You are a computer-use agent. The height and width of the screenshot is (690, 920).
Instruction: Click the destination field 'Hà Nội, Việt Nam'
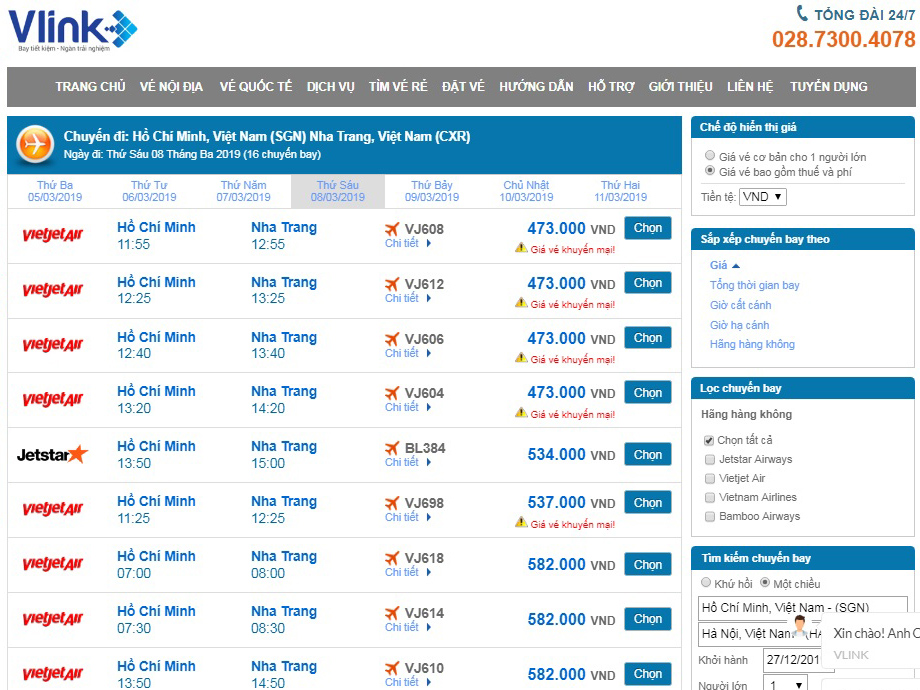[760, 634]
